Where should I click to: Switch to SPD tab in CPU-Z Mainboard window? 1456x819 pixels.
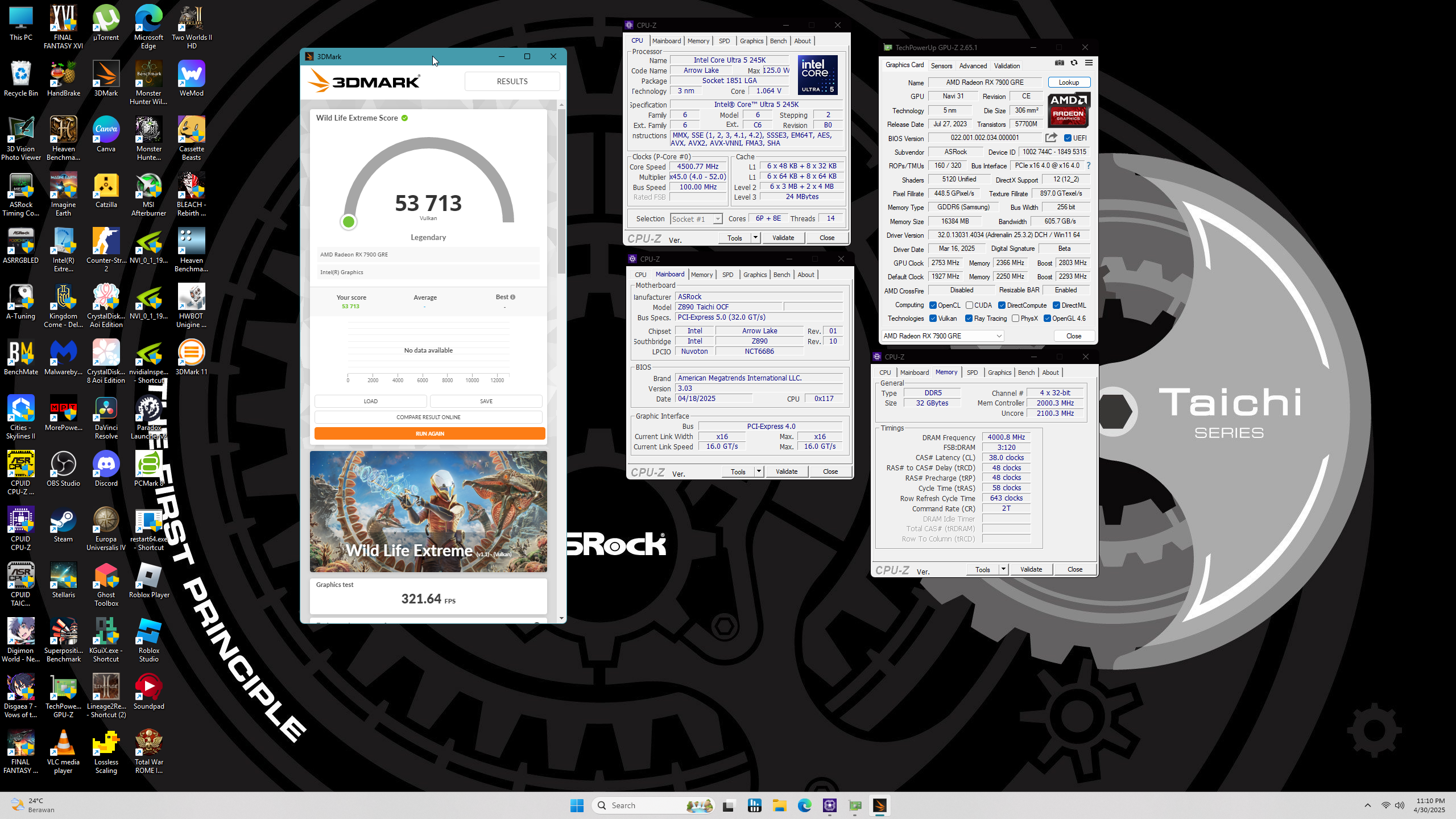point(727,275)
